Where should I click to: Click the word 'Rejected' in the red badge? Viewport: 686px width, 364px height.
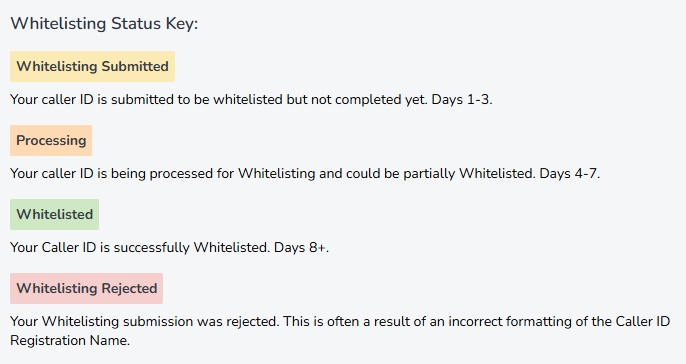[x=129, y=288]
